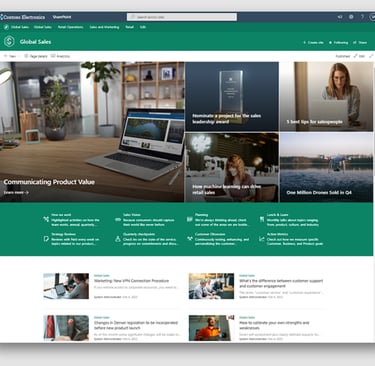The width and height of the screenshot is (375, 366).
Task: Click the Customer Obsession quick link icon
Action: click(190, 238)
